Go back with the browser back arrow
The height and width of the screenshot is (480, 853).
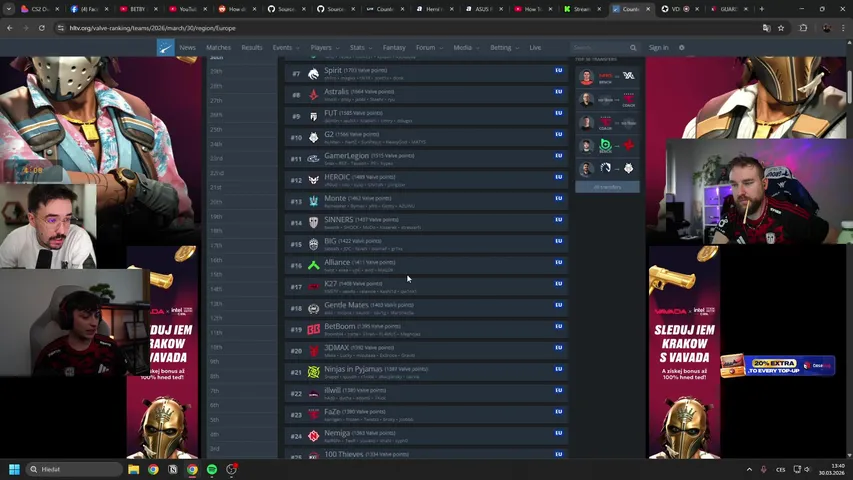(x=10, y=28)
